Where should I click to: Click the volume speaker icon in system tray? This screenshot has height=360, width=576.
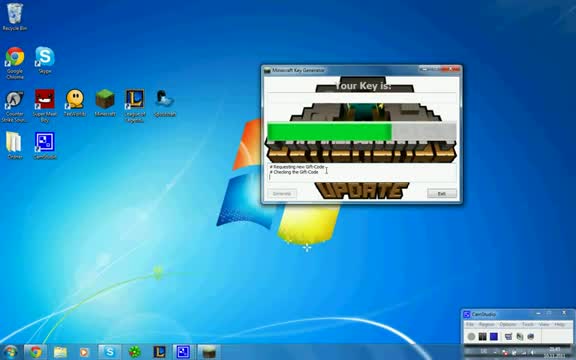click(532, 353)
